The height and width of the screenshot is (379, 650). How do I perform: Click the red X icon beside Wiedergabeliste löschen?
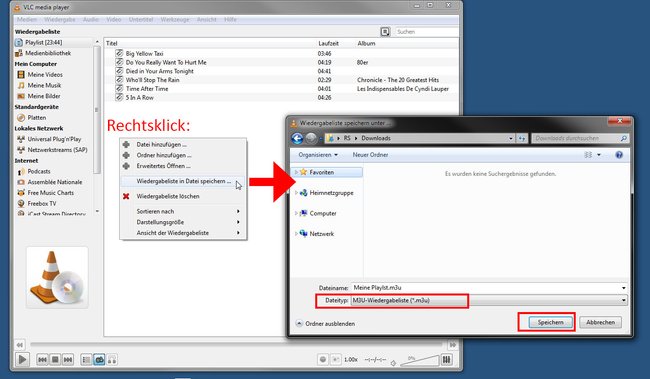(126, 197)
